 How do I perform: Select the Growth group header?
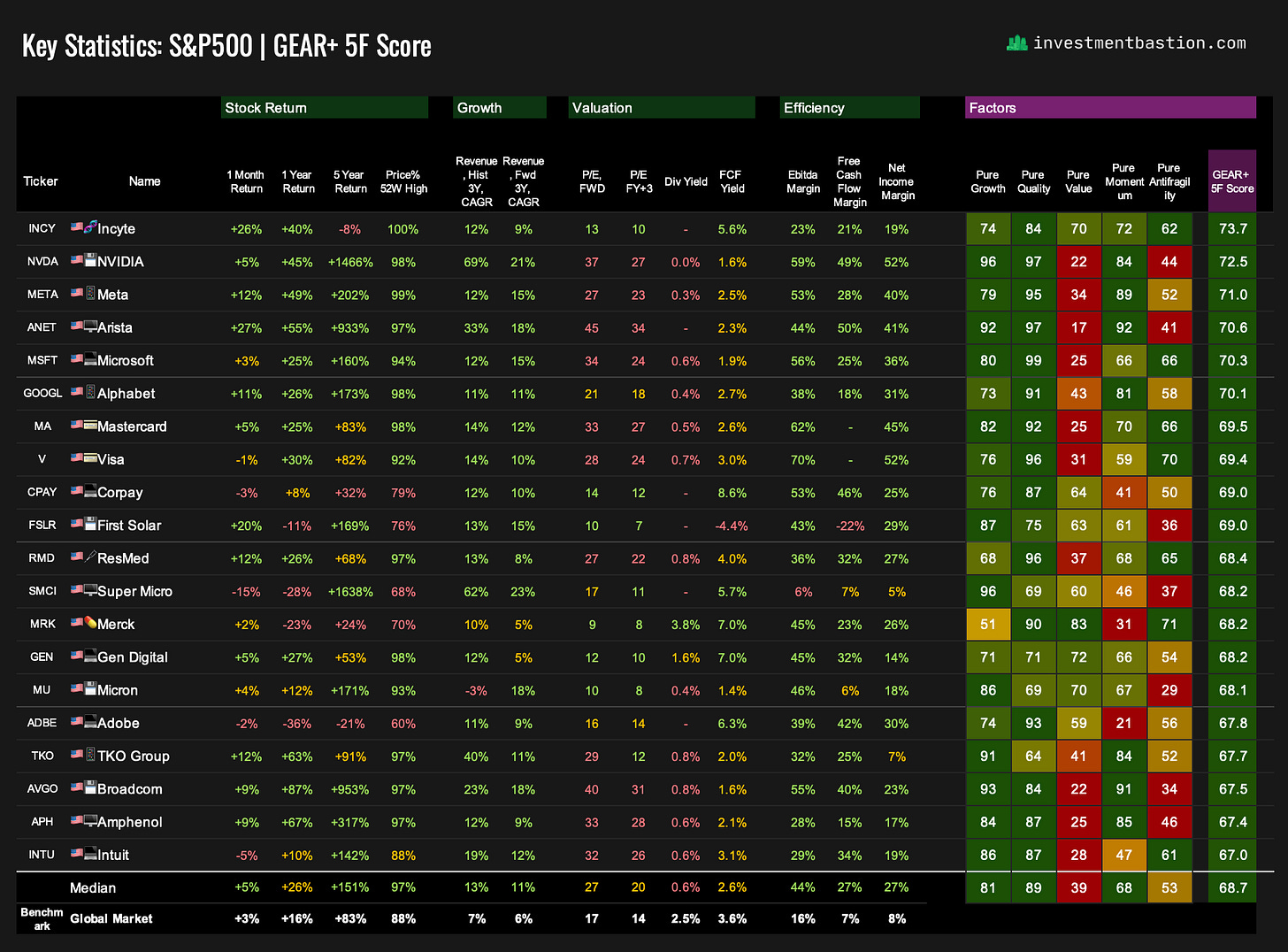[x=500, y=108]
